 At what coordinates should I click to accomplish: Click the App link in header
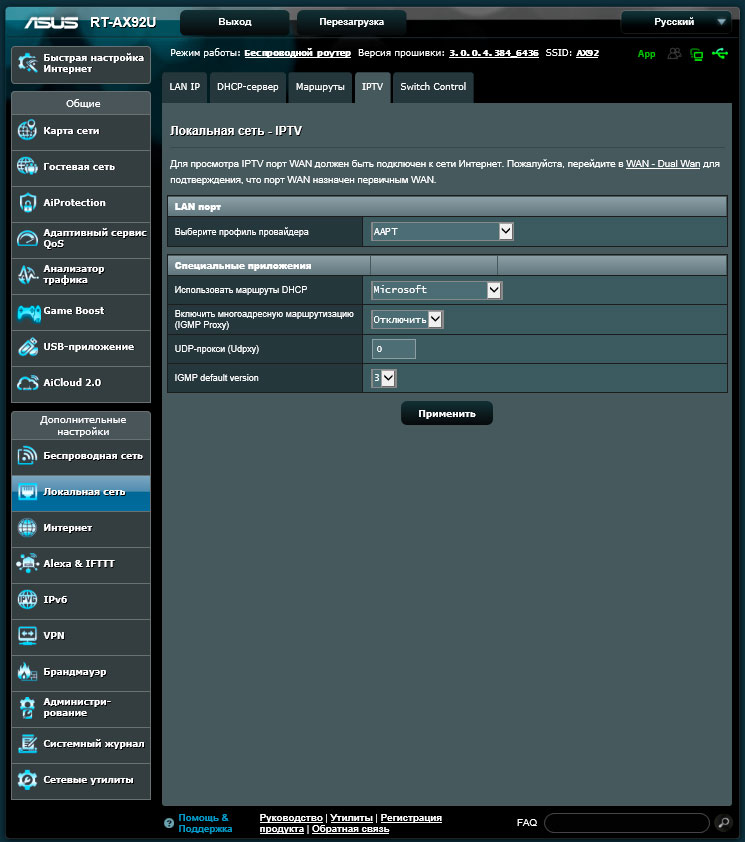646,54
